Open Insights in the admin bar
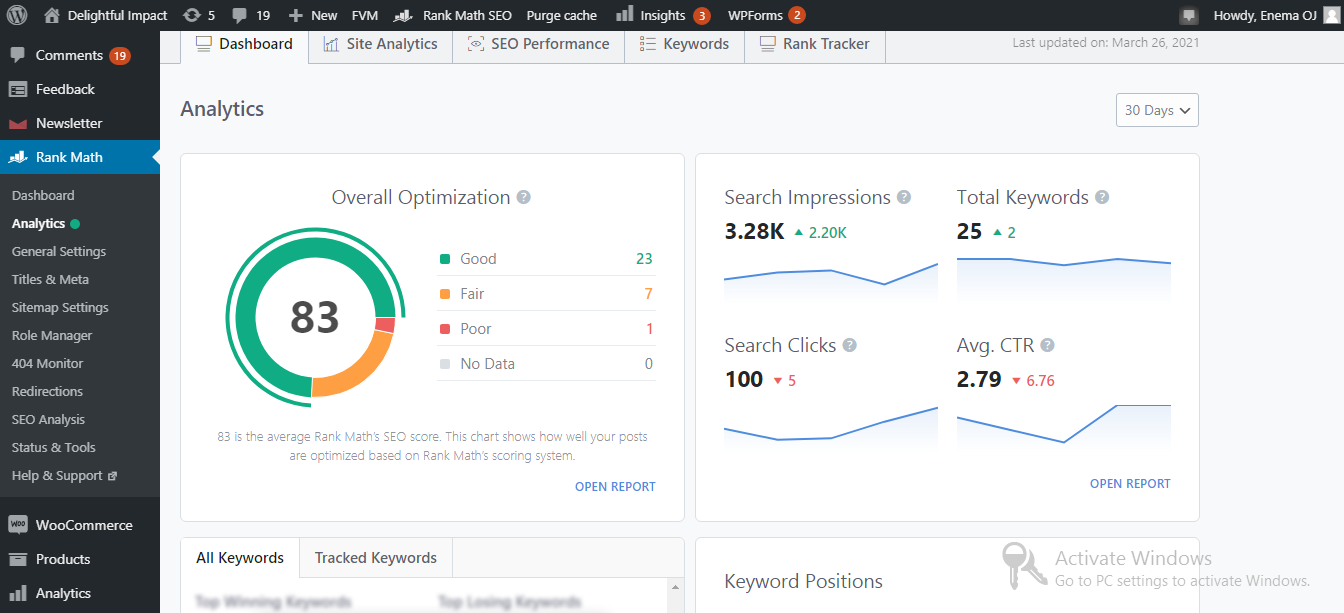 point(663,15)
